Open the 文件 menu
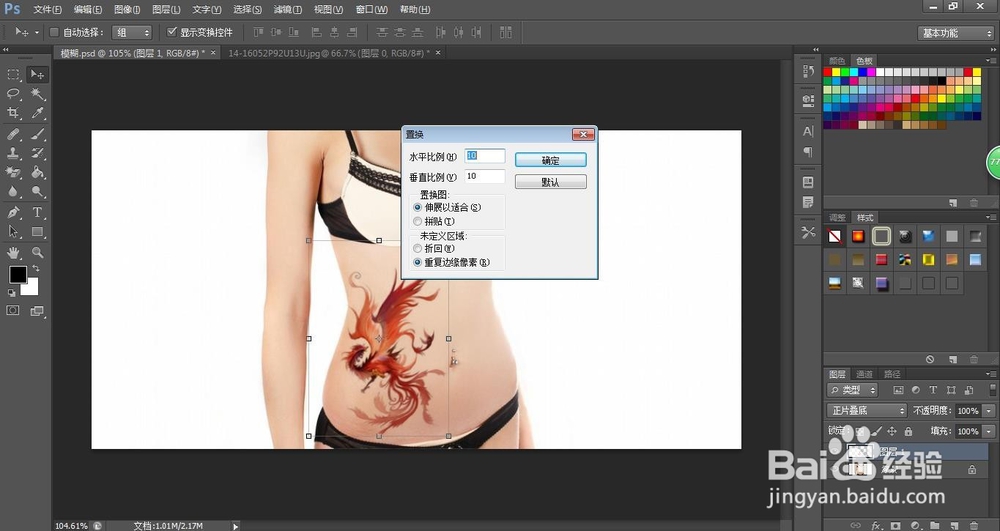Viewport: 1000px width, 531px height. point(48,10)
